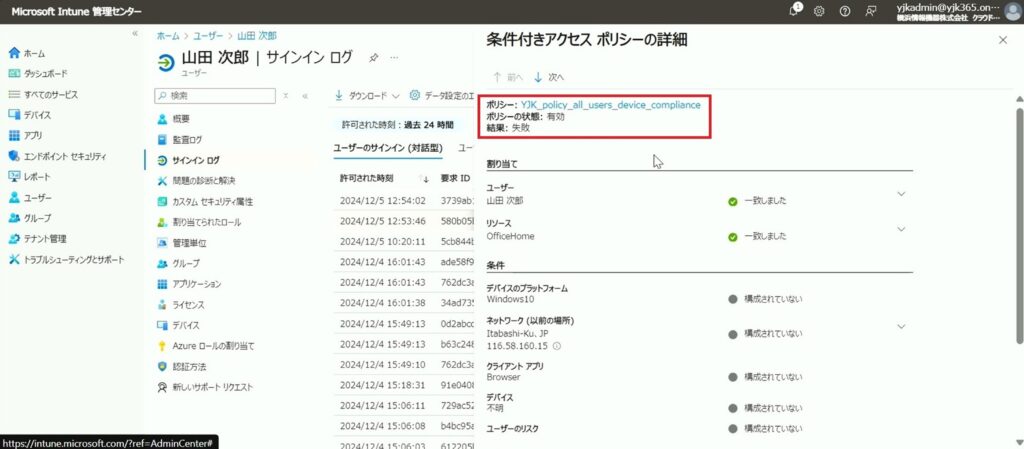Open デバイス in the user menu

click(x=178, y=326)
